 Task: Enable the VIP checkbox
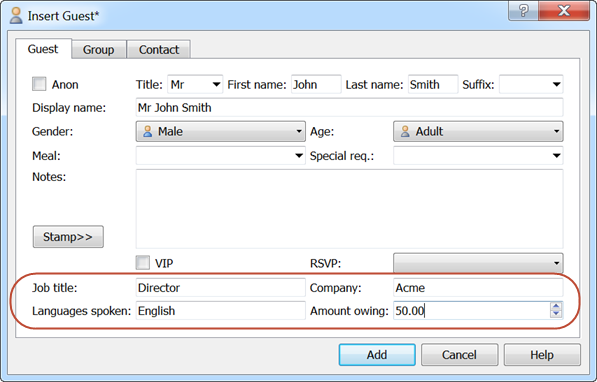coord(143,263)
